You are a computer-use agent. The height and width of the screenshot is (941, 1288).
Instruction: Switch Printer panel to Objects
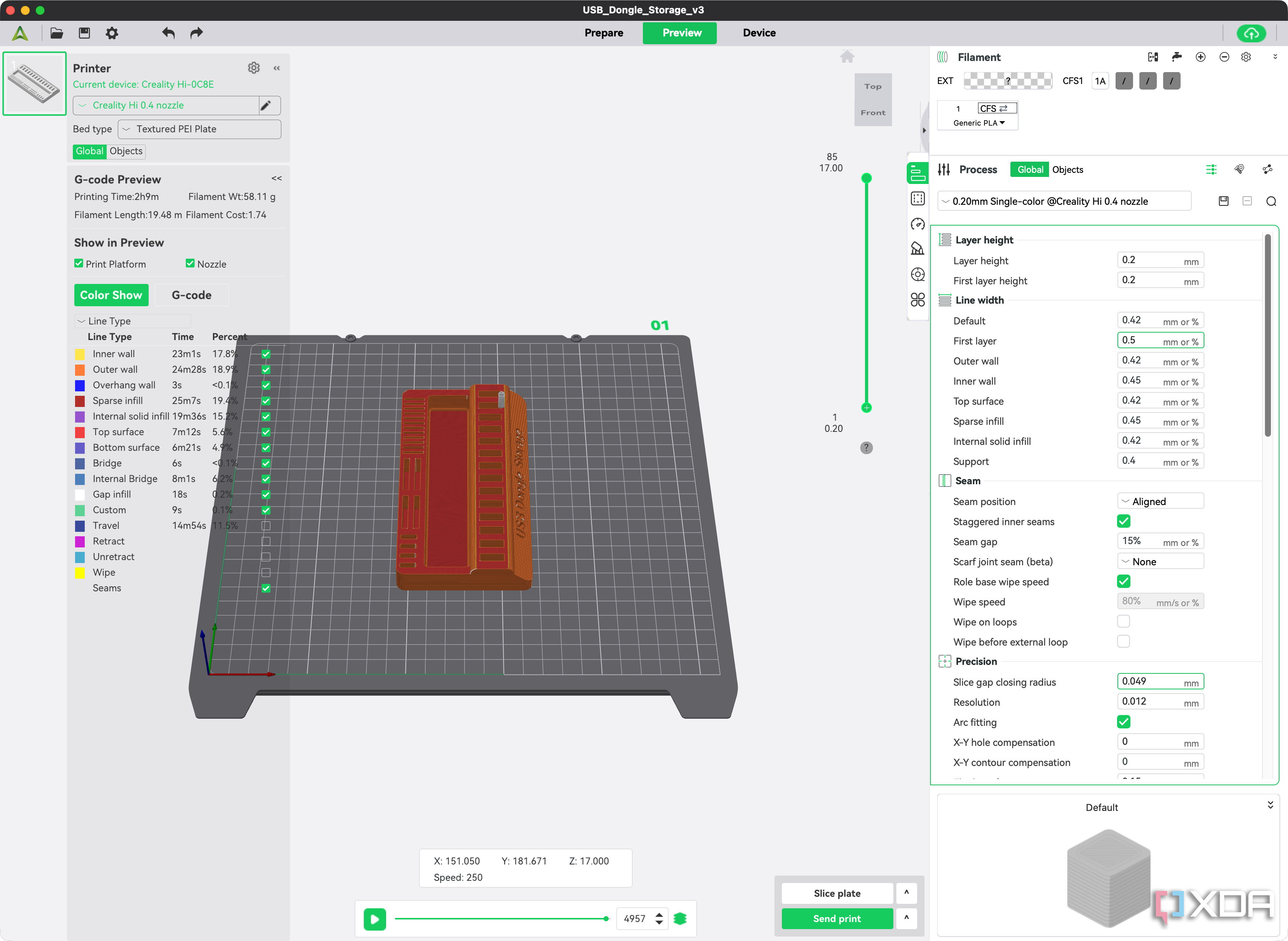point(126,151)
